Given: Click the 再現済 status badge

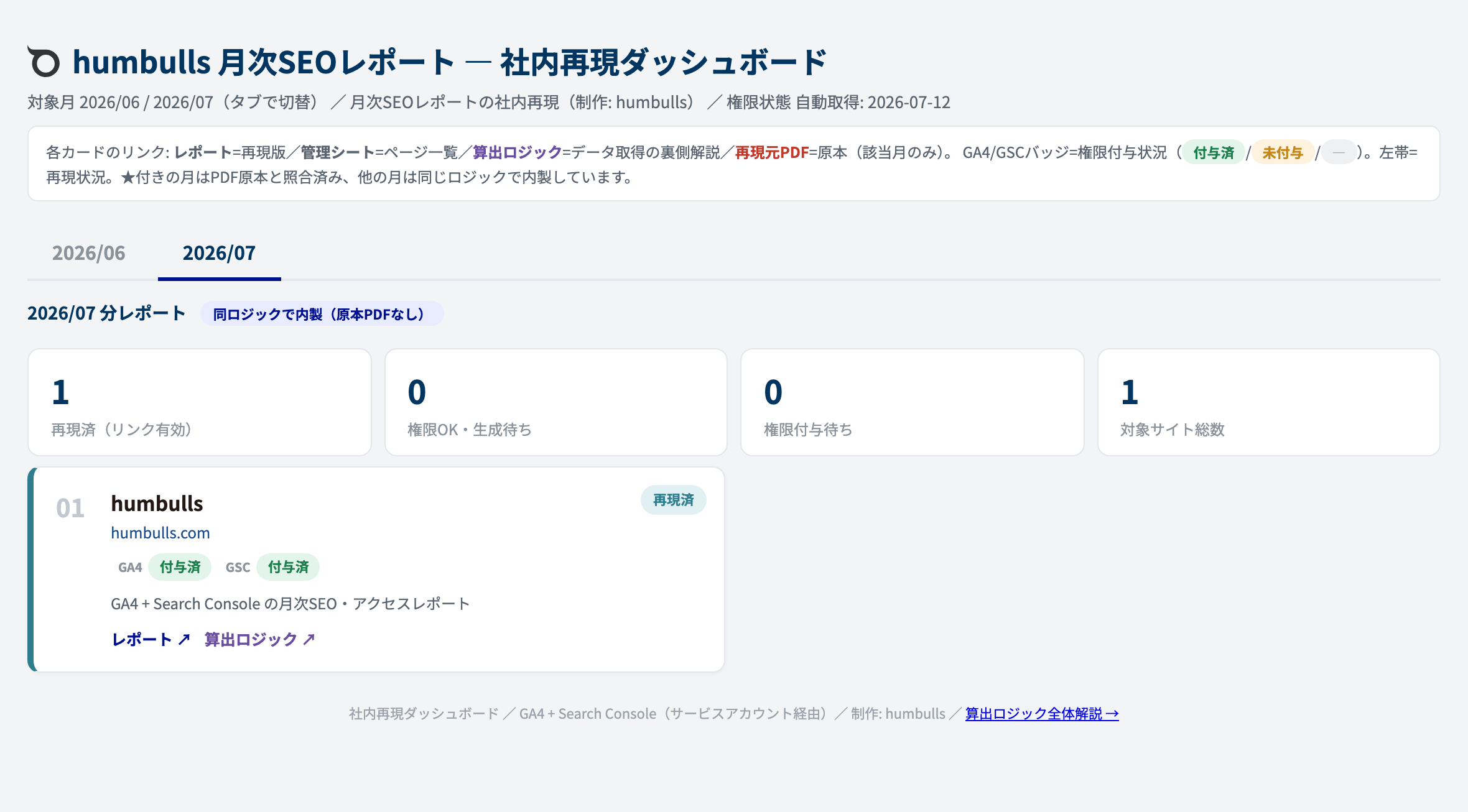Looking at the screenshot, I should click(x=673, y=500).
